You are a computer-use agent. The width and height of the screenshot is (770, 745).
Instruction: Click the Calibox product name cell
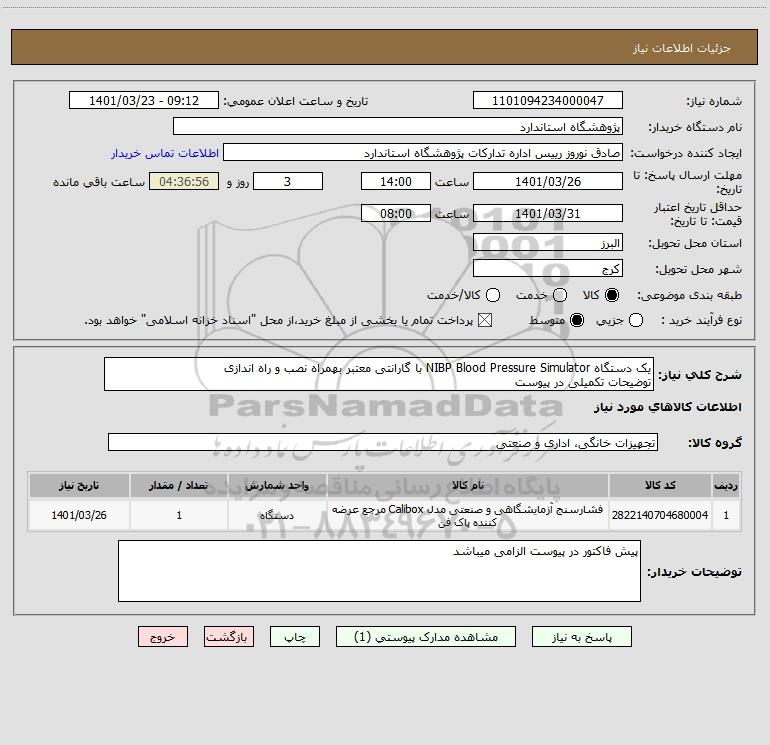click(468, 515)
